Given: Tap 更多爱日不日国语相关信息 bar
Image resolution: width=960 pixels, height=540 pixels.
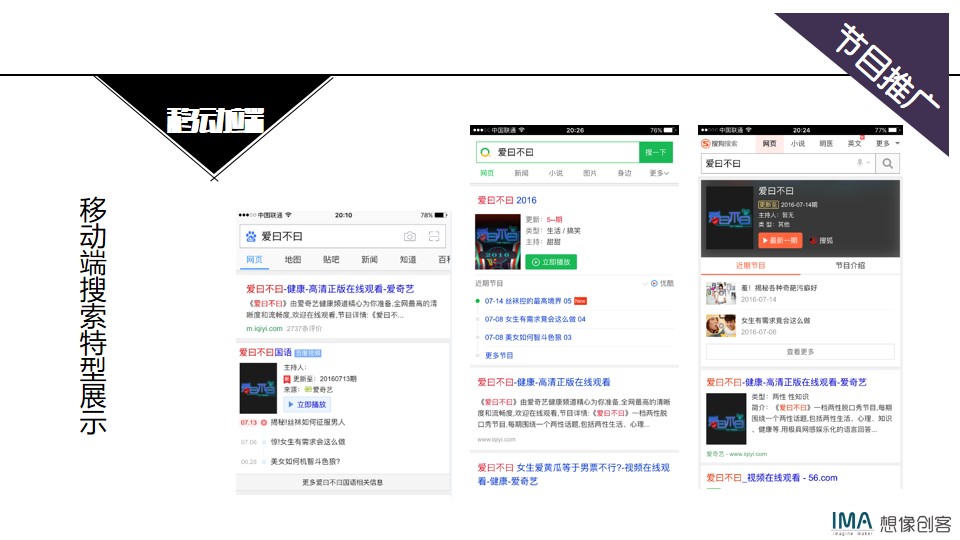Looking at the screenshot, I should pyautogui.click(x=343, y=482).
